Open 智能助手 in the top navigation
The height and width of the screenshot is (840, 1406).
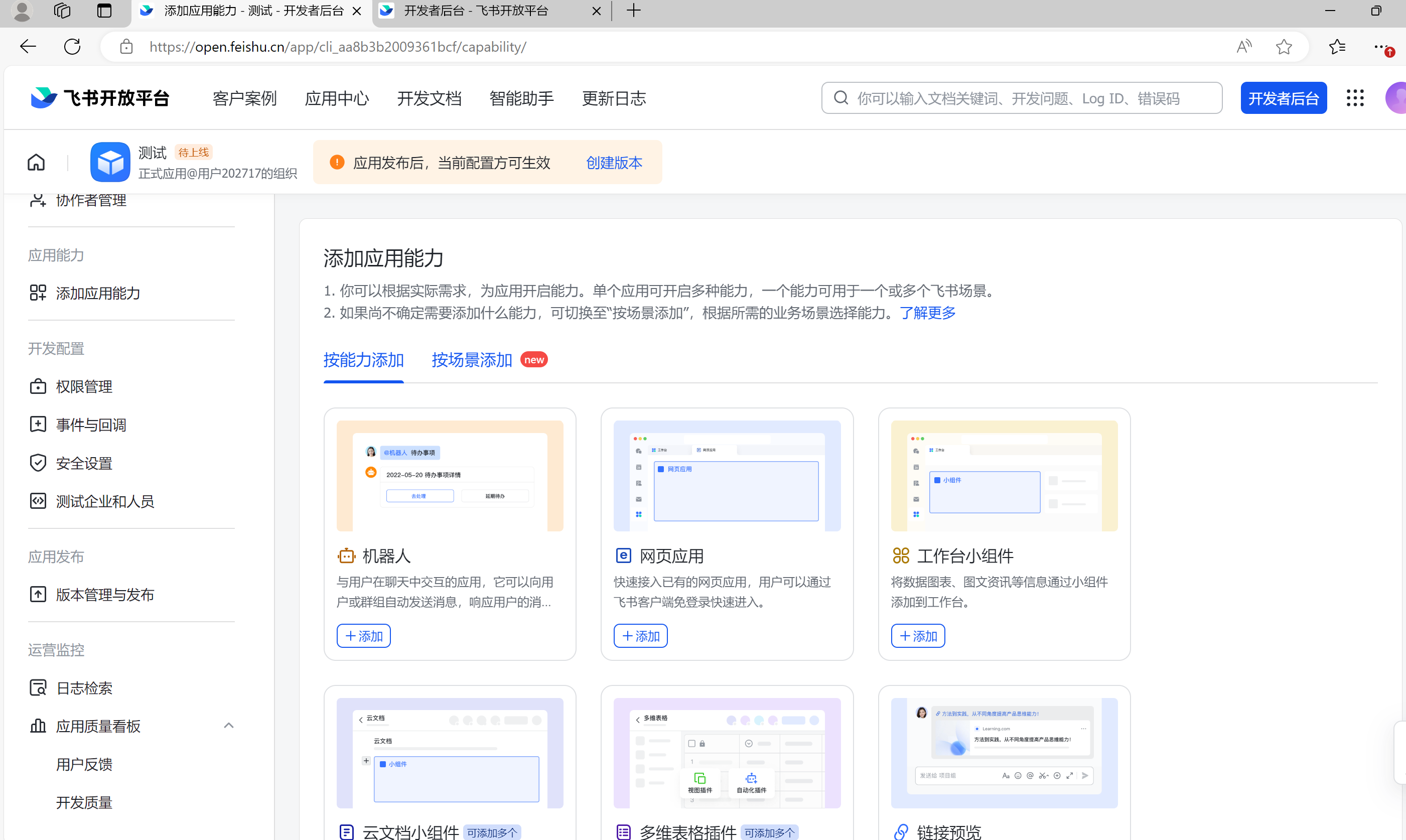tap(521, 98)
